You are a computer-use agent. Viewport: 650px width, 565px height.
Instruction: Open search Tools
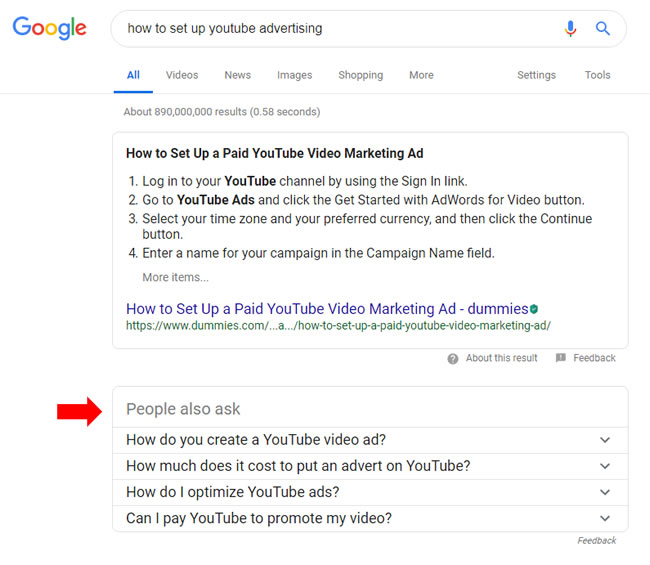pos(597,75)
